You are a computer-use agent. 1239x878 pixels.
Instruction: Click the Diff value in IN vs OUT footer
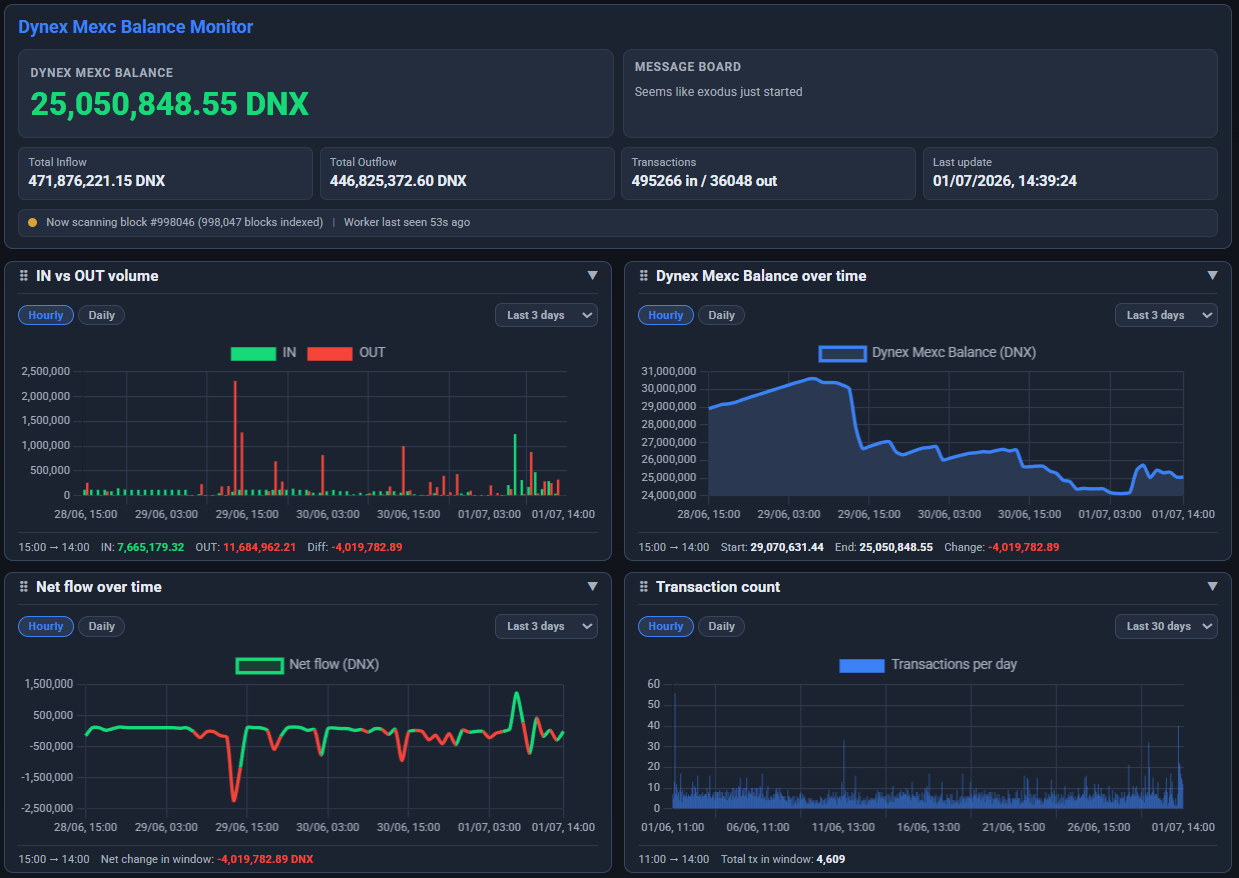(367, 547)
